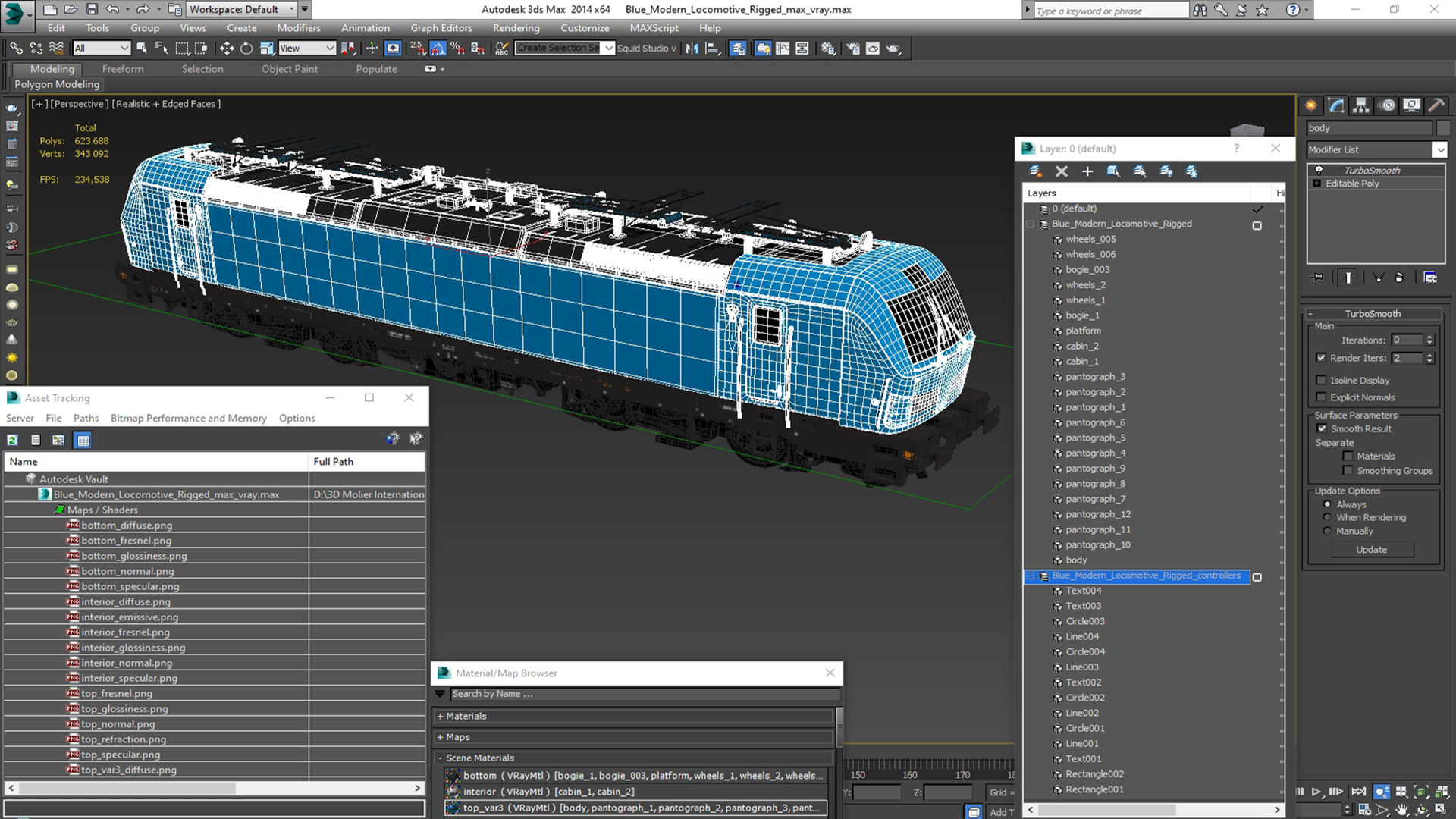The height and width of the screenshot is (819, 1456).
Task: Open the Modifier List dropdown
Action: (1439, 150)
